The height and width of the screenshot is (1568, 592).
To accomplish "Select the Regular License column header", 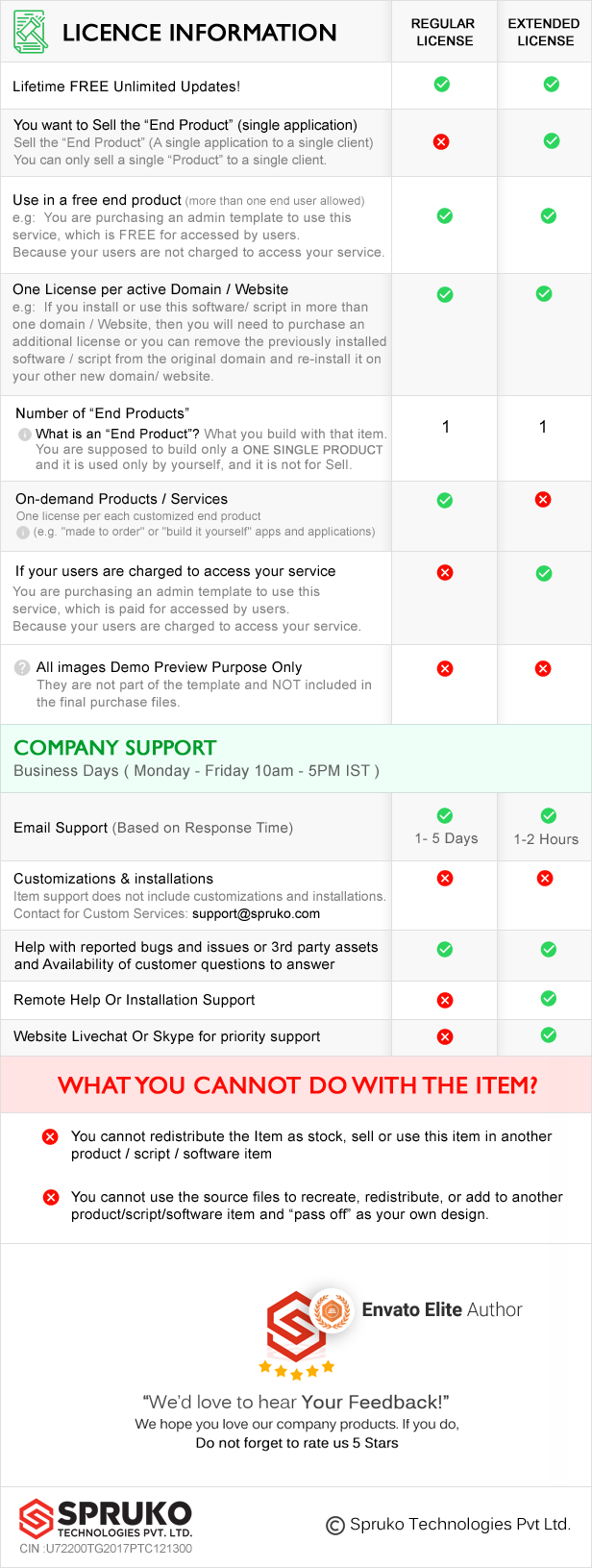I will (x=443, y=32).
